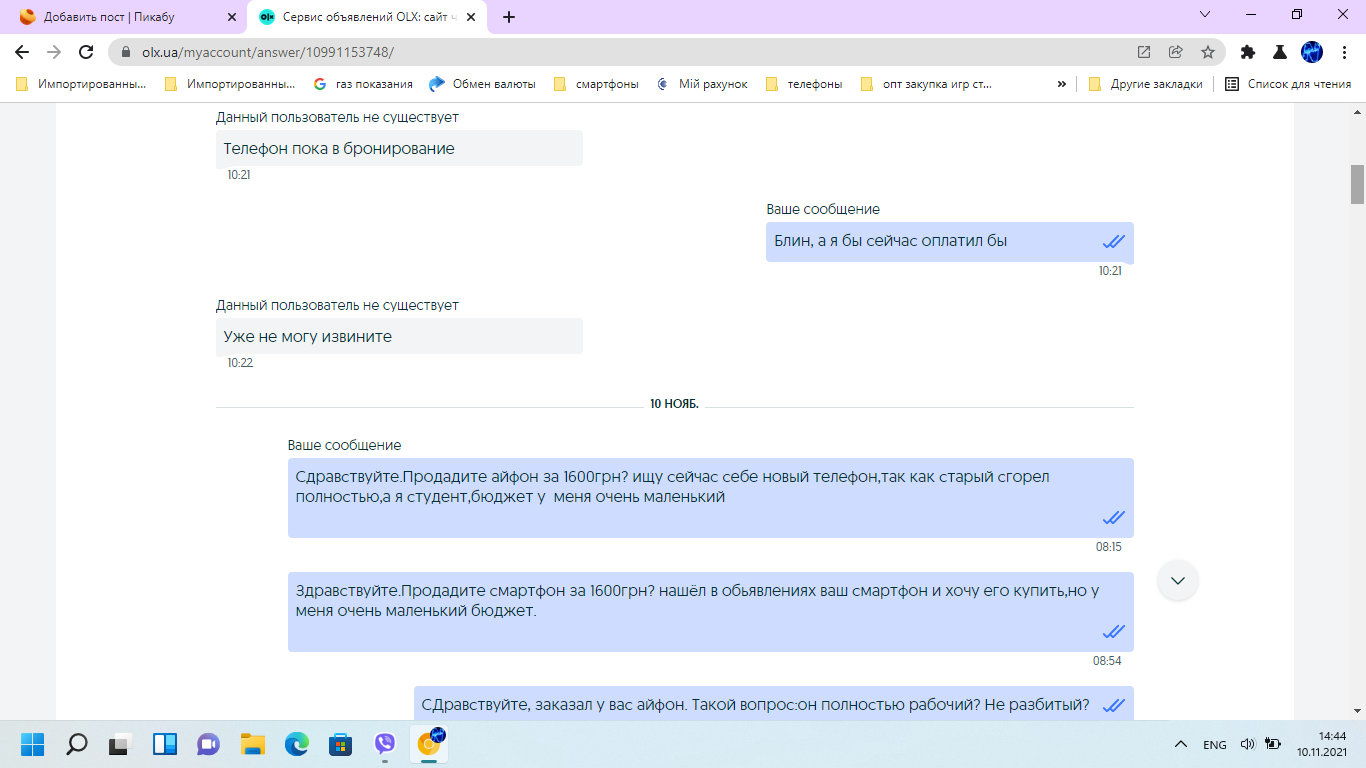Click read checkmarks on Блин message

pos(1113,242)
